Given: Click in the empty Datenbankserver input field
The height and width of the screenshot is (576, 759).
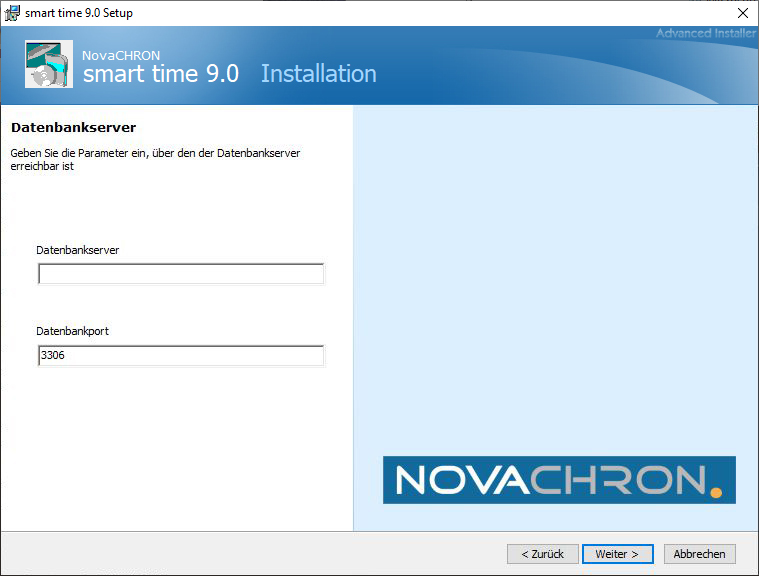Looking at the screenshot, I should [x=181, y=274].
